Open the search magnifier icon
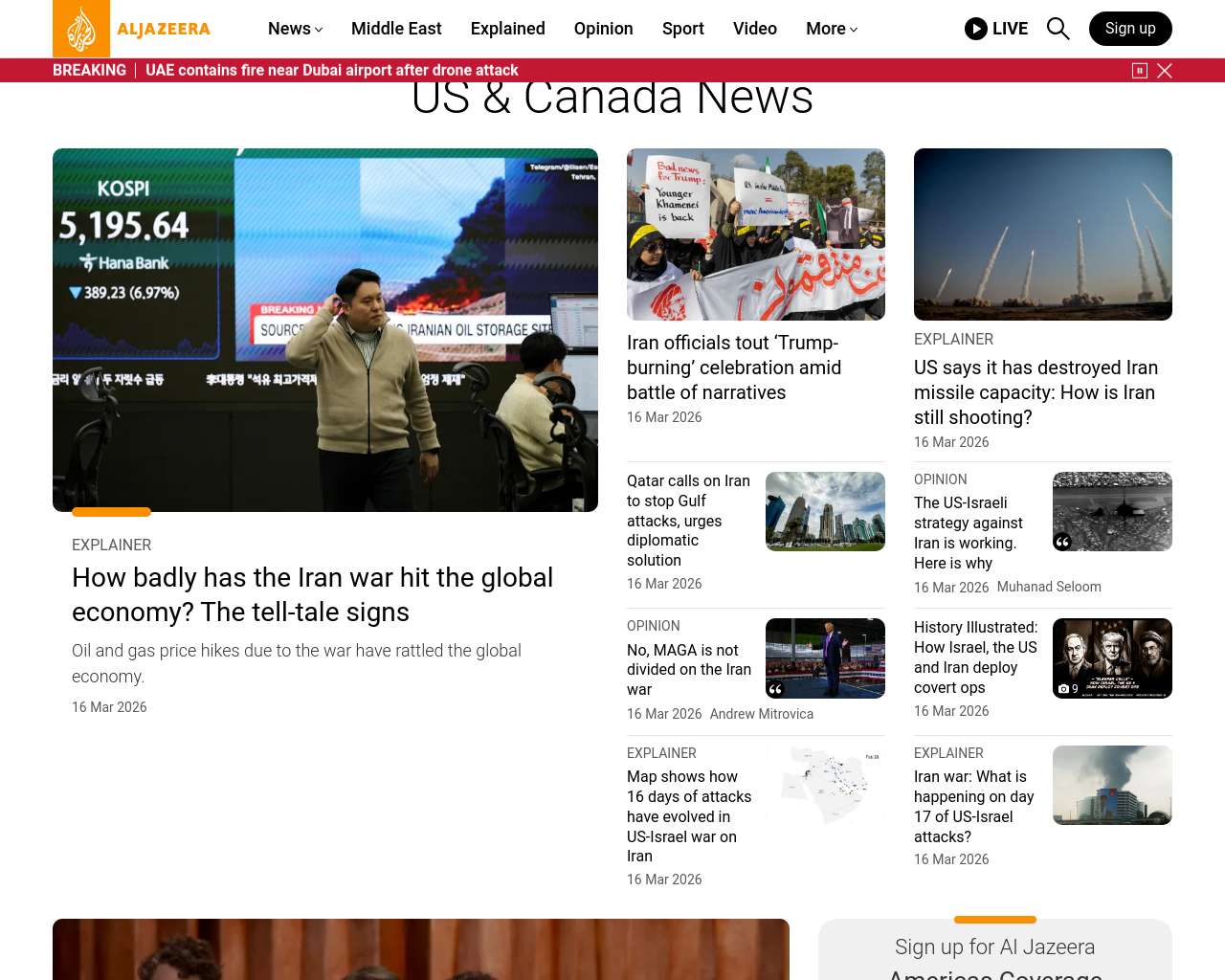Screen dimensions: 1225x980 tap(1058, 29)
